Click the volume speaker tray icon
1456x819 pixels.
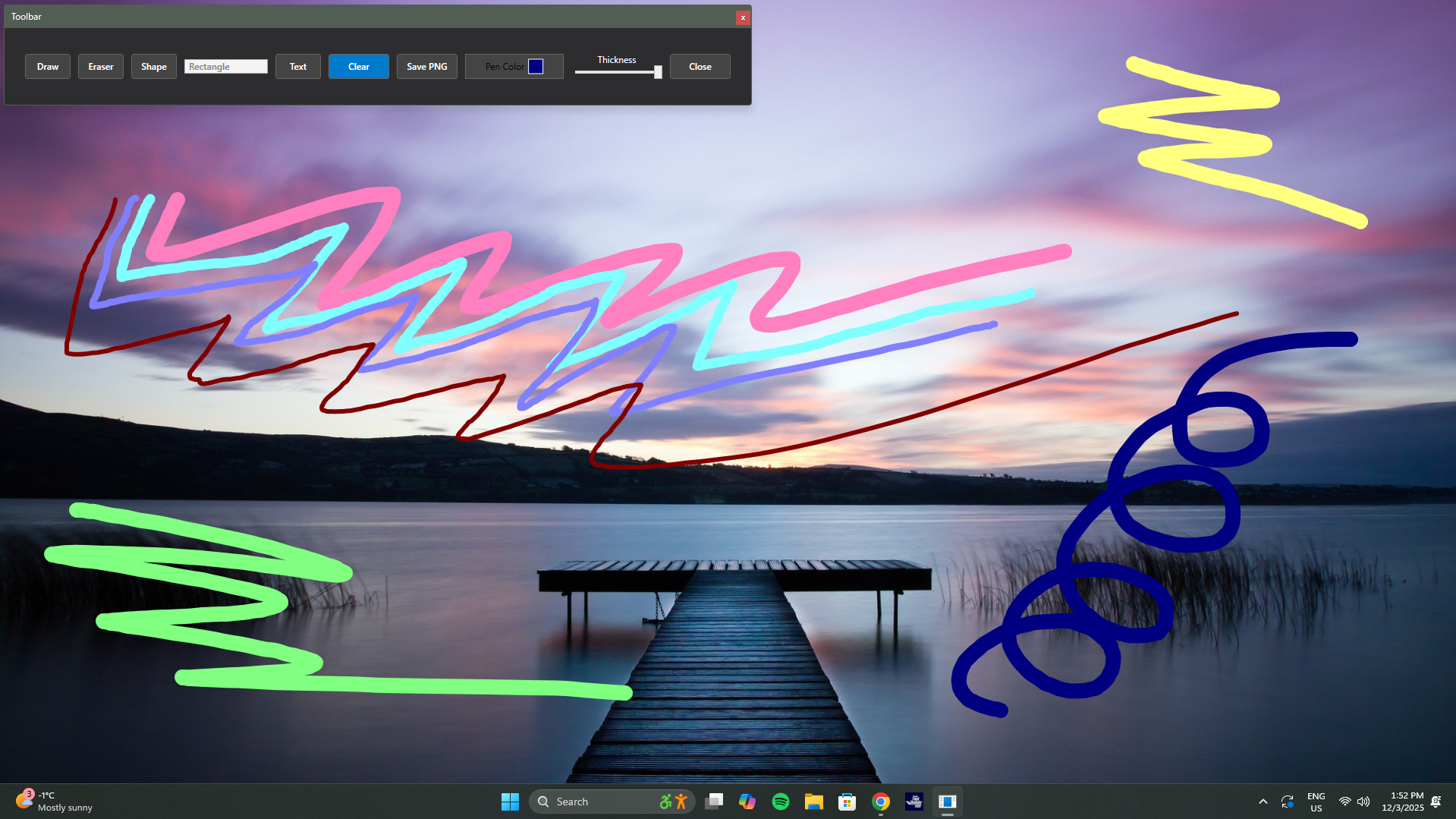[1363, 802]
